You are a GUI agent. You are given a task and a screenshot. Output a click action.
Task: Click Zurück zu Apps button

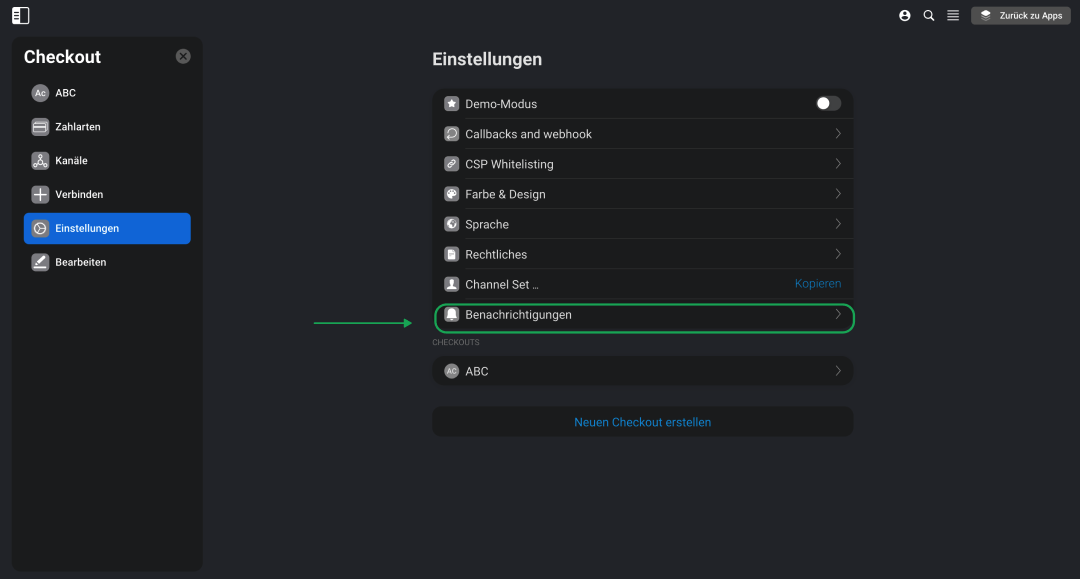1021,15
